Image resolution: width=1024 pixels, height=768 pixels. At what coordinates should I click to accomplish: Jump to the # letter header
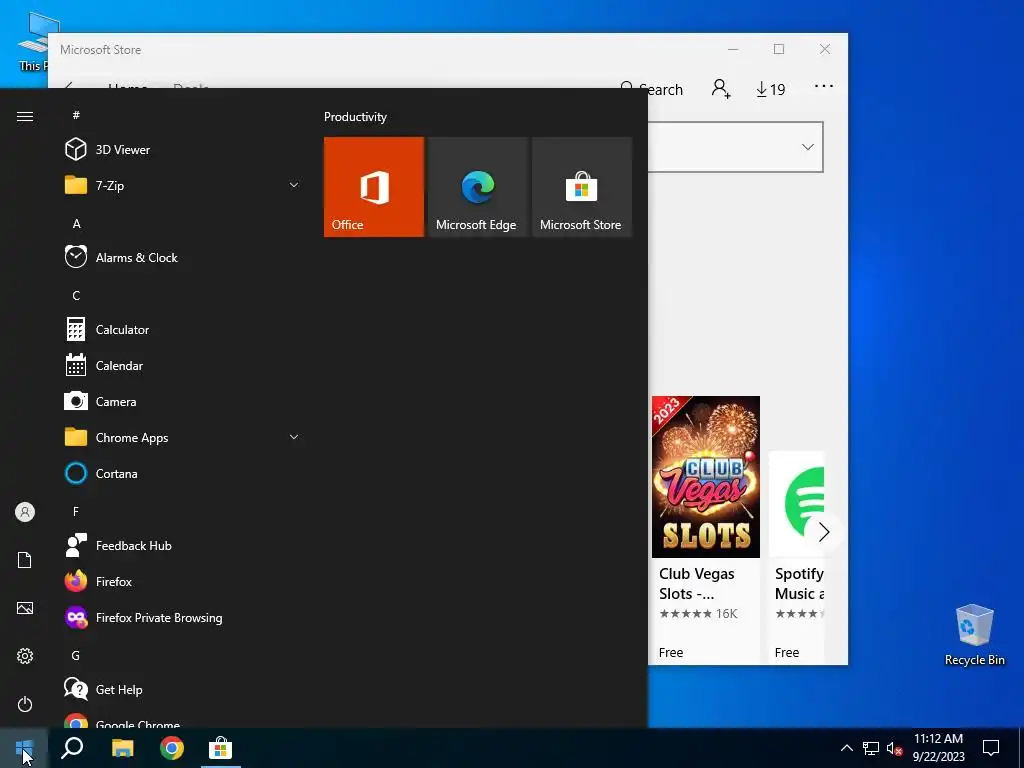click(x=76, y=115)
